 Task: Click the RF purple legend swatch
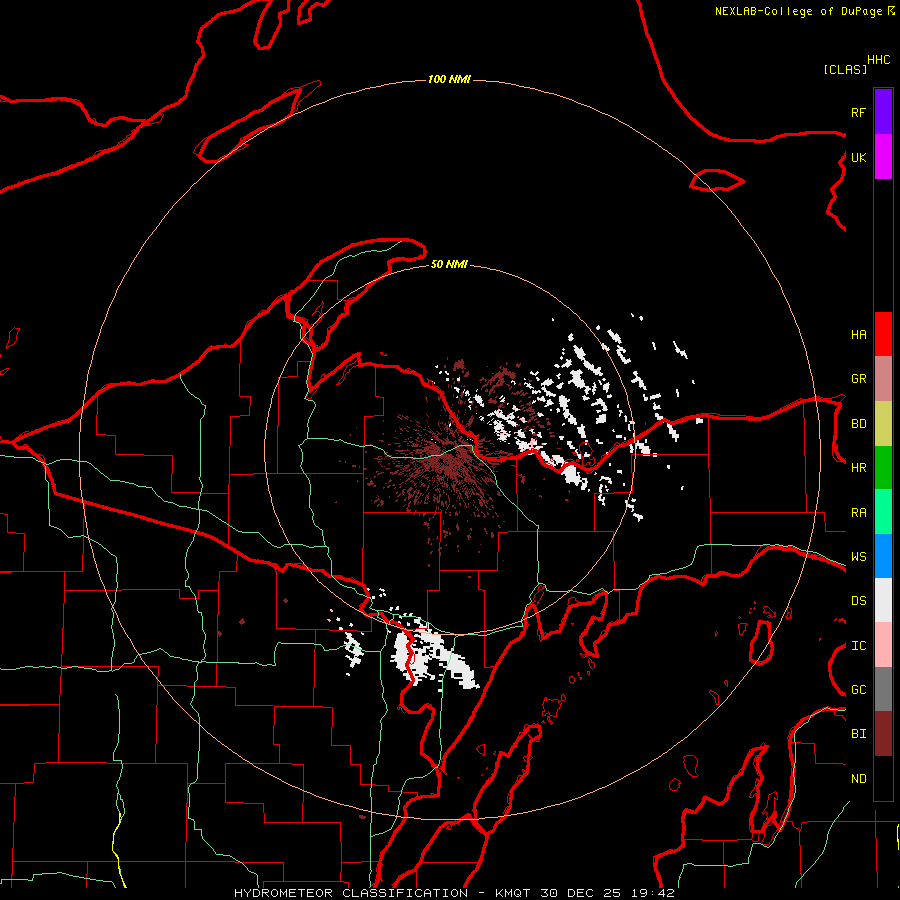click(883, 112)
